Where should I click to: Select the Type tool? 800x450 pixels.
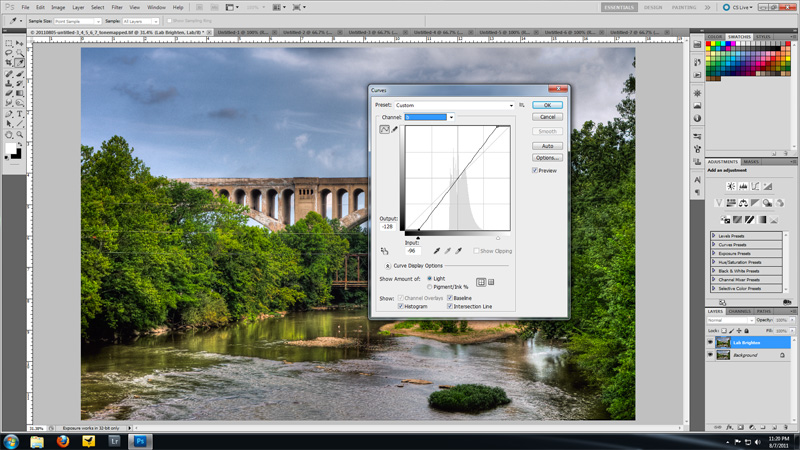tap(19, 113)
